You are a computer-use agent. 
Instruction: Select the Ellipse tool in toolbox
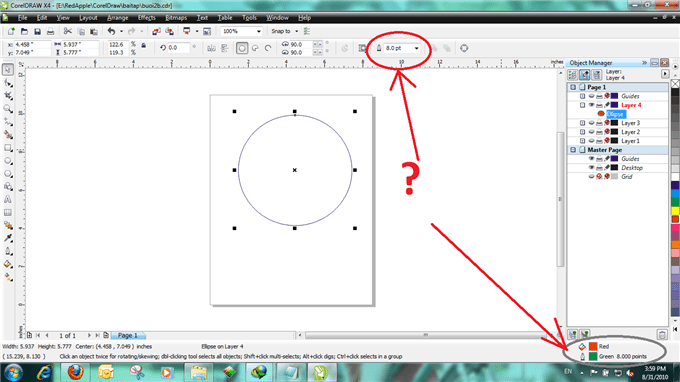8,161
